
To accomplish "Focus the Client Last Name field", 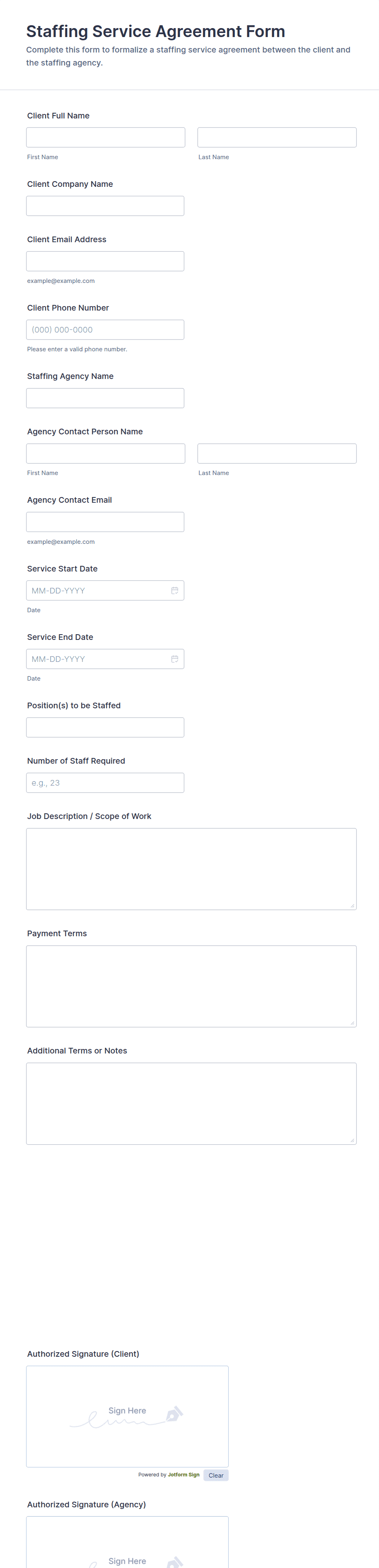I will (x=277, y=137).
